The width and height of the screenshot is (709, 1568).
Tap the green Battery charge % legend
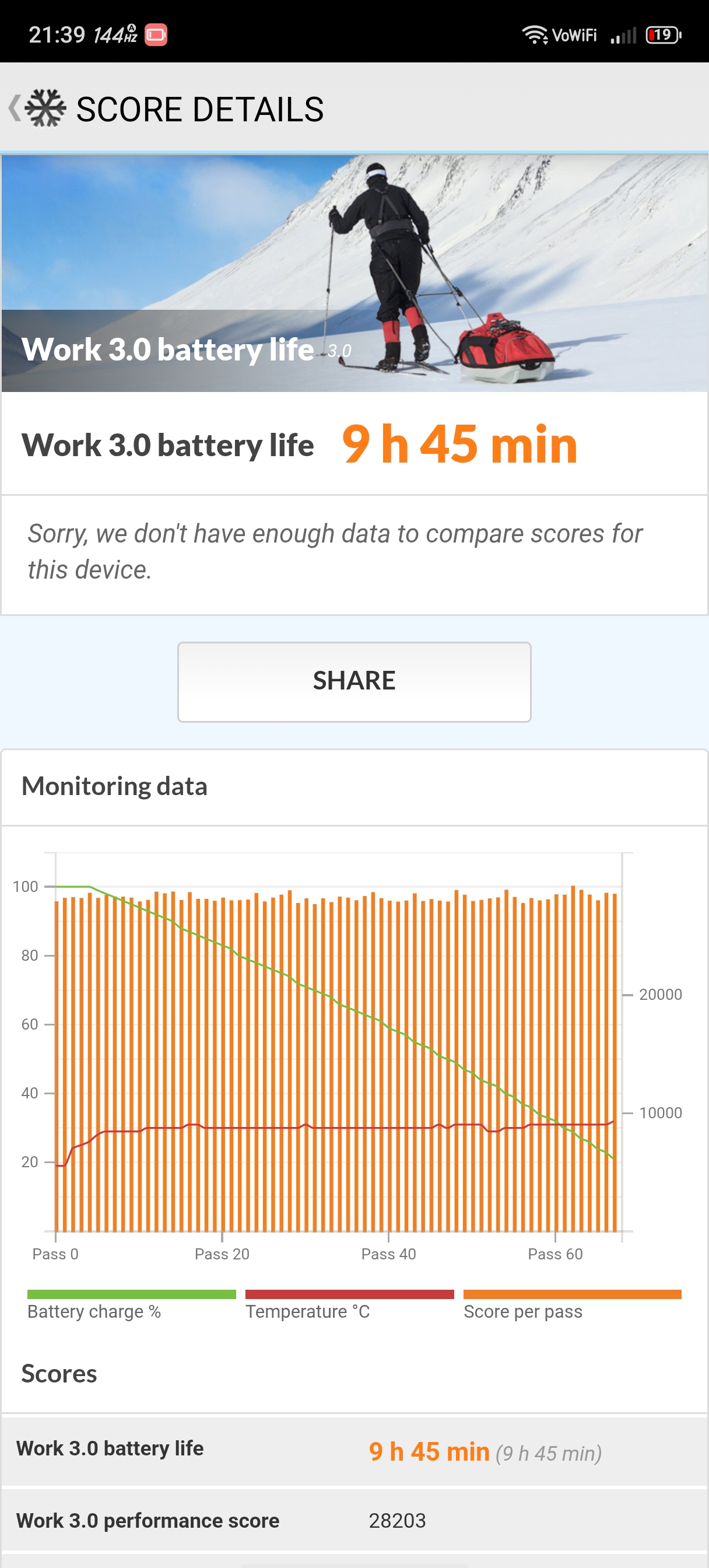pos(131,1305)
